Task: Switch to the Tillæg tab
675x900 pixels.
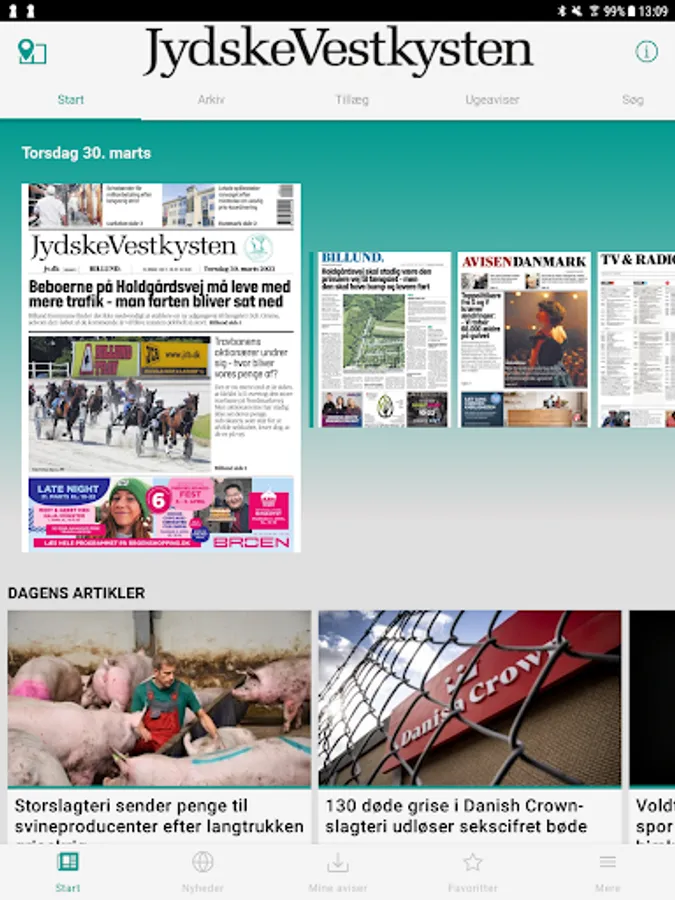Action: [x=352, y=100]
